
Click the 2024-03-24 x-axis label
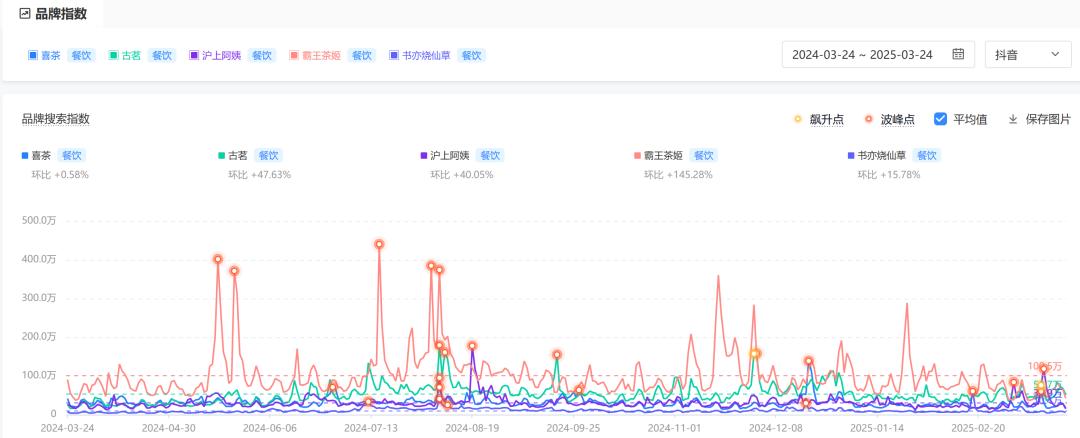point(67,428)
